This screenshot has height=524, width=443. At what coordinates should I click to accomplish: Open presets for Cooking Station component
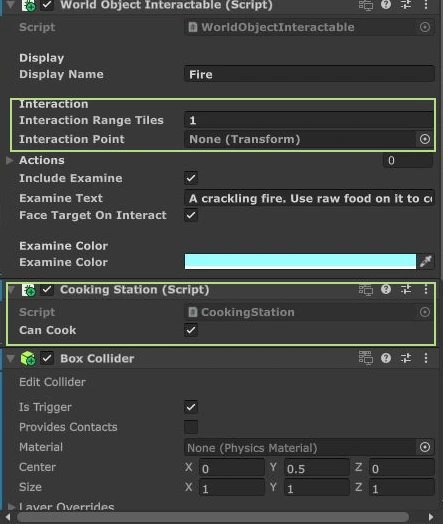(406, 289)
